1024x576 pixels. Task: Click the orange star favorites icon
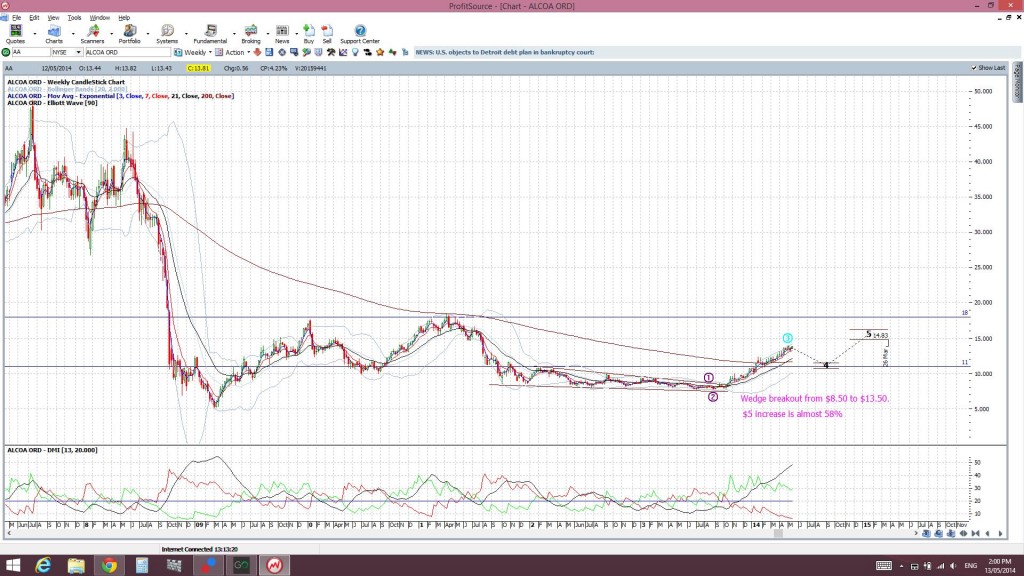point(380,52)
